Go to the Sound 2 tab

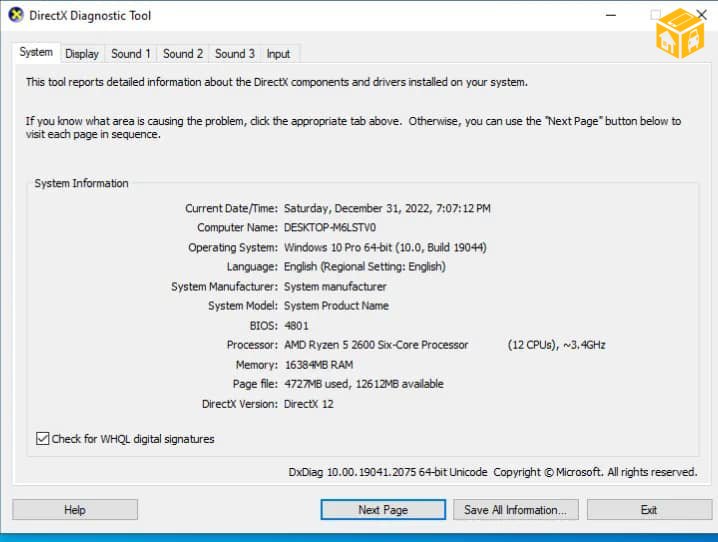183,54
